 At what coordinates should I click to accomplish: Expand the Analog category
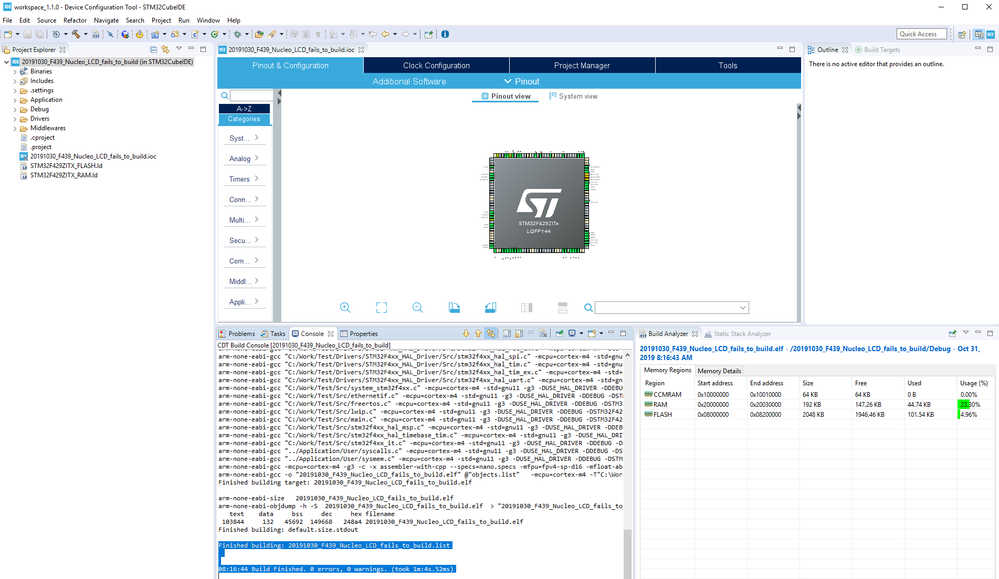244,159
